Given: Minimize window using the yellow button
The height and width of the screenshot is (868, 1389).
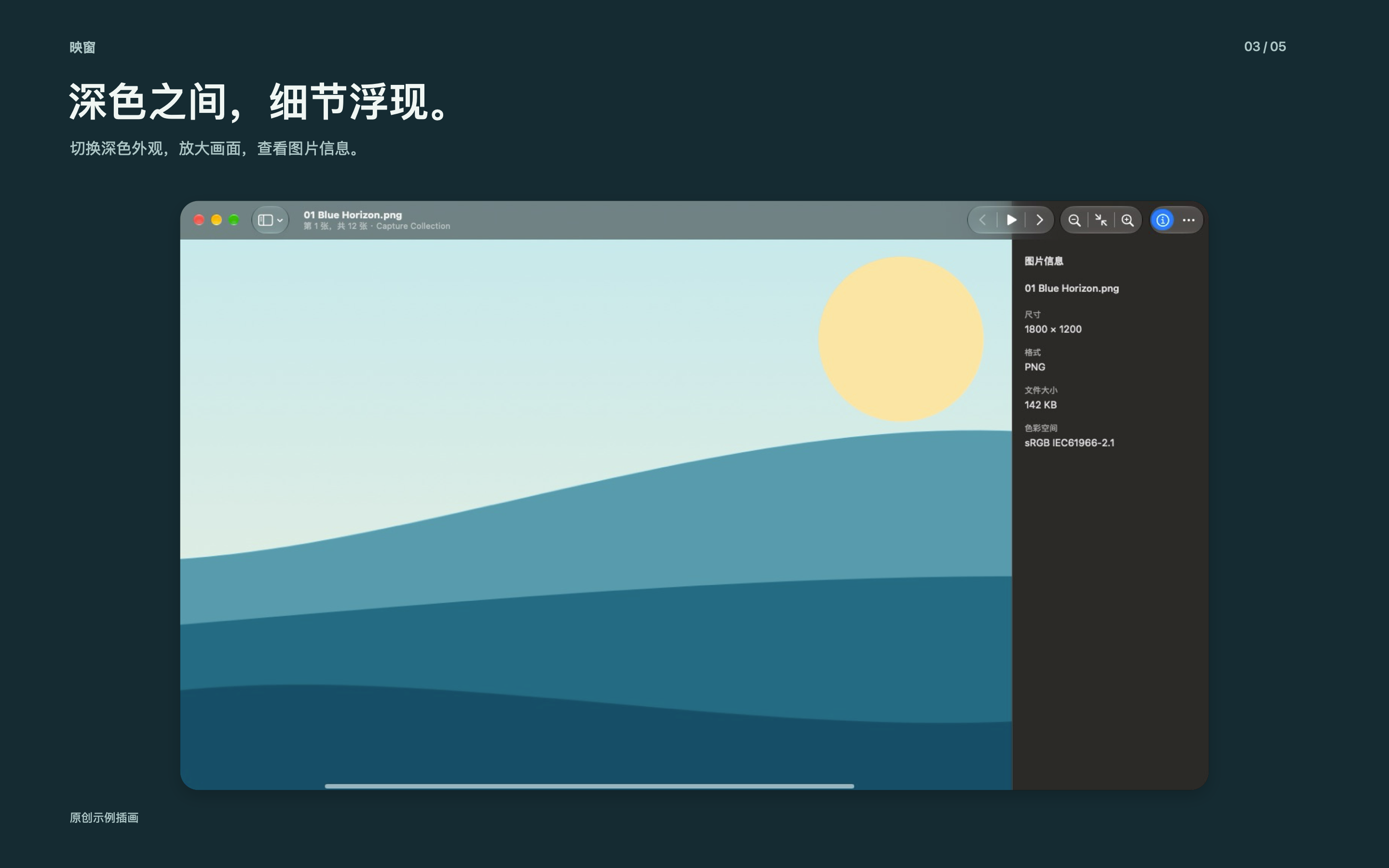Looking at the screenshot, I should tap(217, 220).
